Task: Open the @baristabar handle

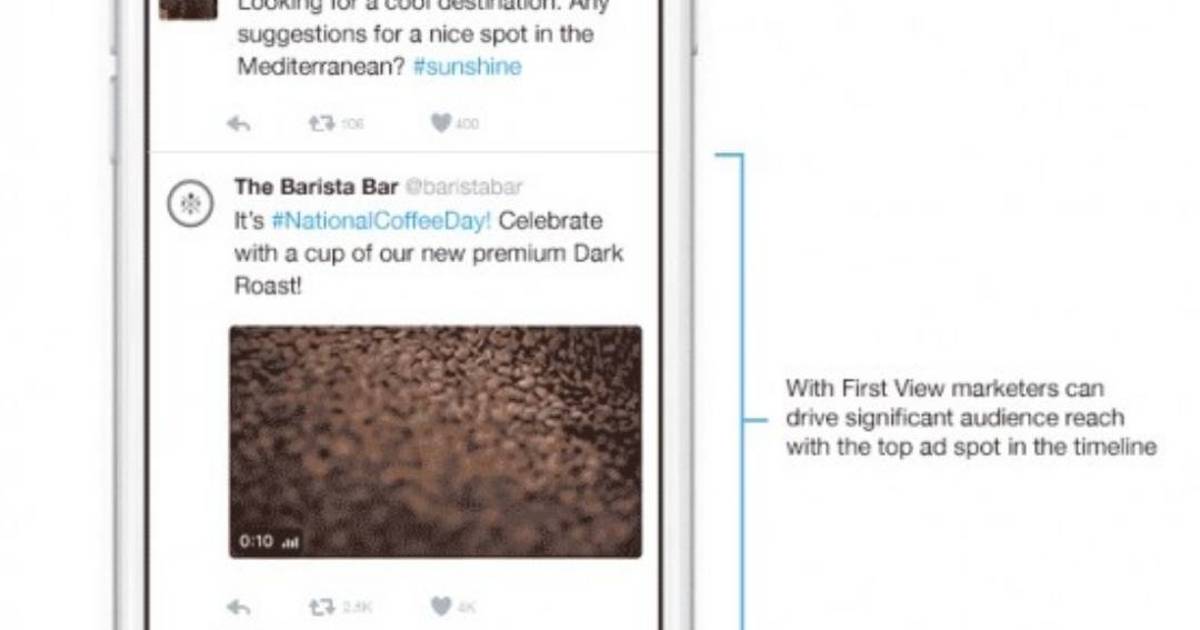Action: pyautogui.click(x=464, y=187)
